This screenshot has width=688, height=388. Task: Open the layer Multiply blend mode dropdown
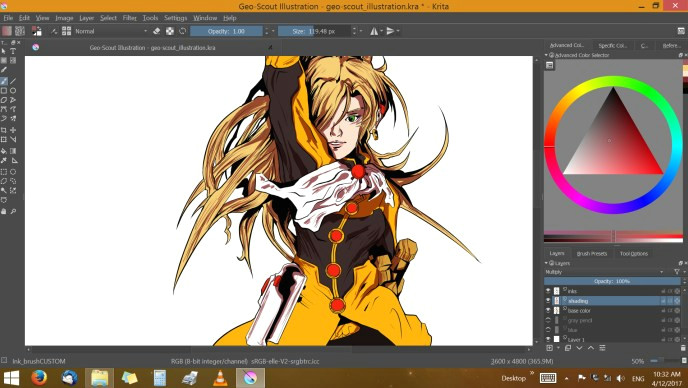pyautogui.click(x=604, y=272)
